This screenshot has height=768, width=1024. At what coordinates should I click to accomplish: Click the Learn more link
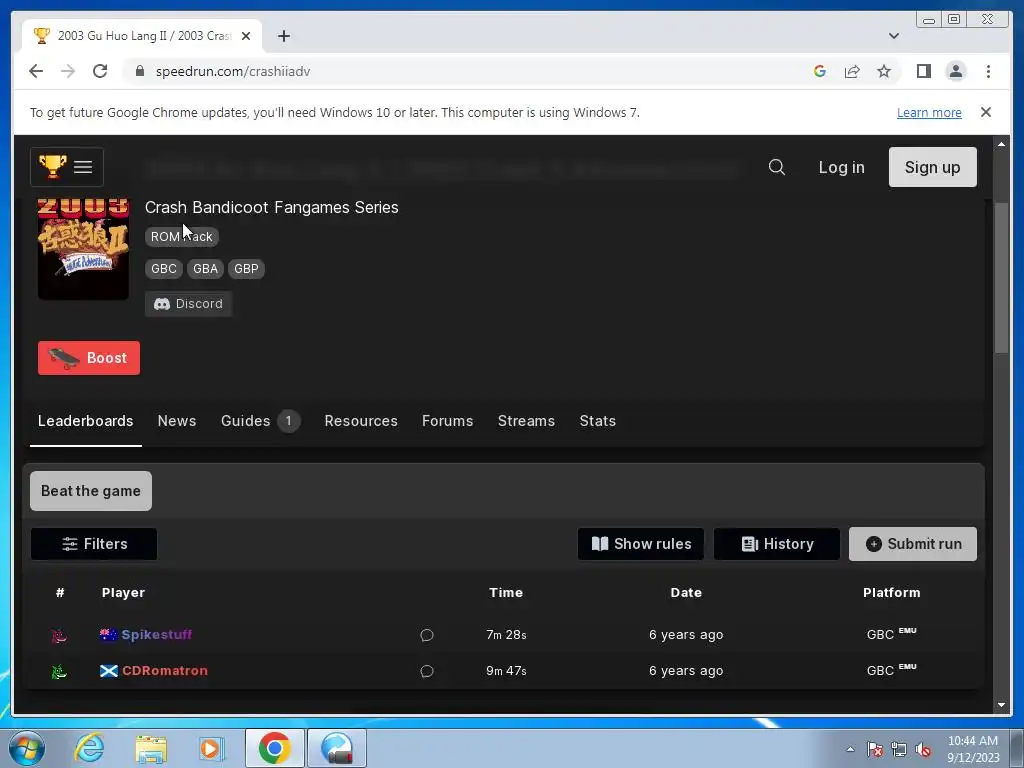(x=929, y=112)
